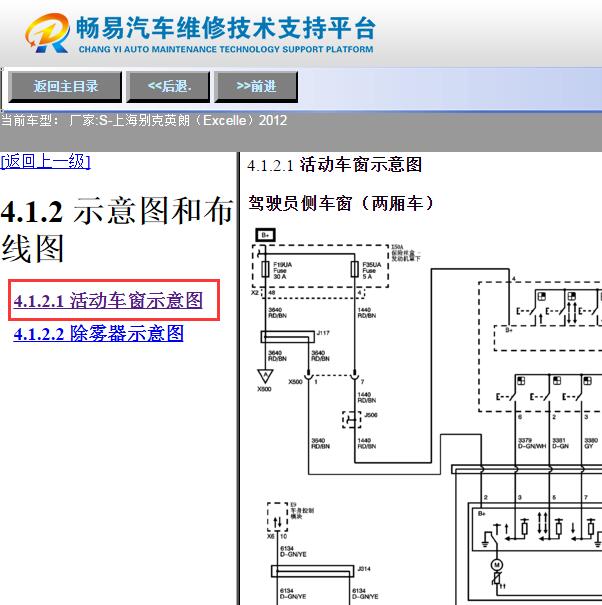Viewport: 602px width, 605px height.
Task: Click the CHANG YI AUTO MAINTENANCE subtitle text
Action: (226, 49)
